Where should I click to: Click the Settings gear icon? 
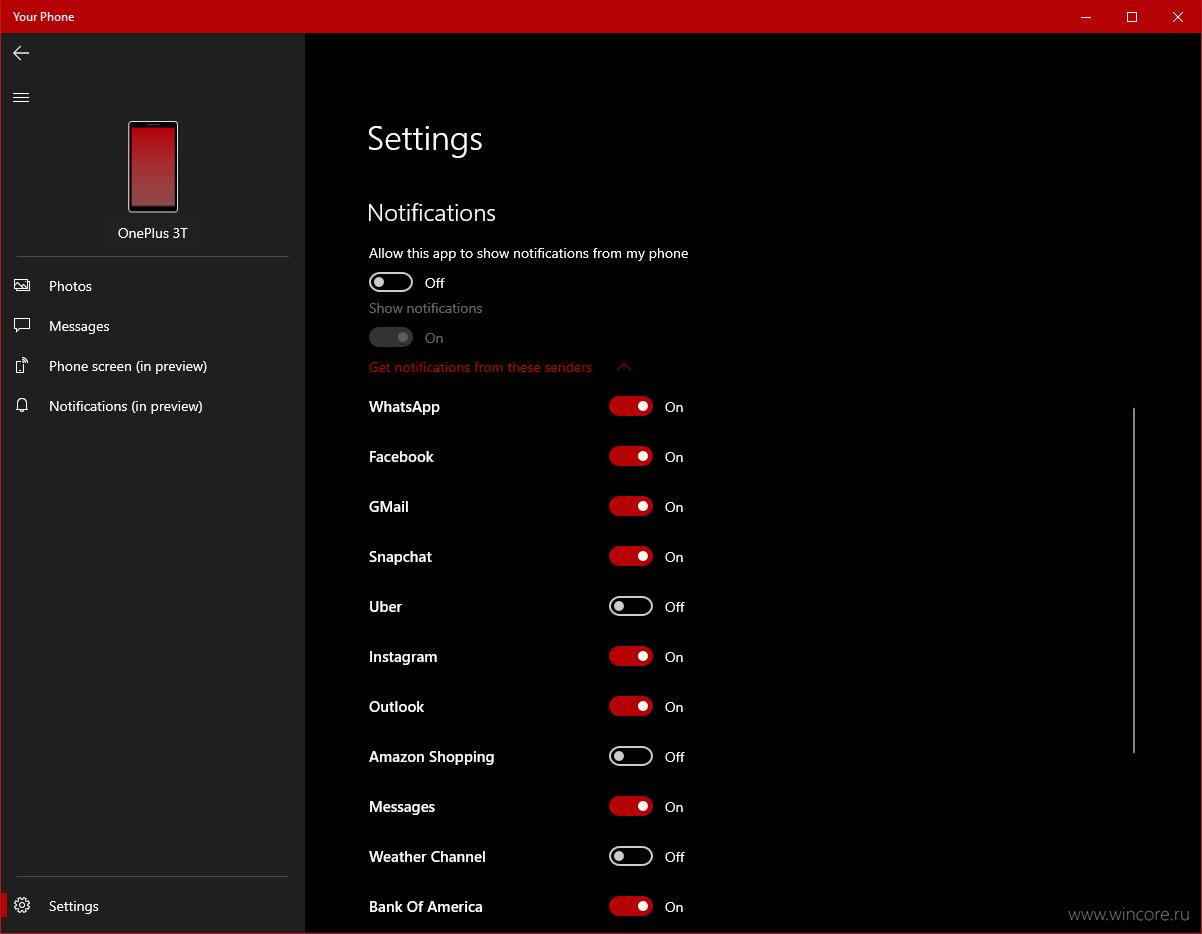pyautogui.click(x=22, y=906)
